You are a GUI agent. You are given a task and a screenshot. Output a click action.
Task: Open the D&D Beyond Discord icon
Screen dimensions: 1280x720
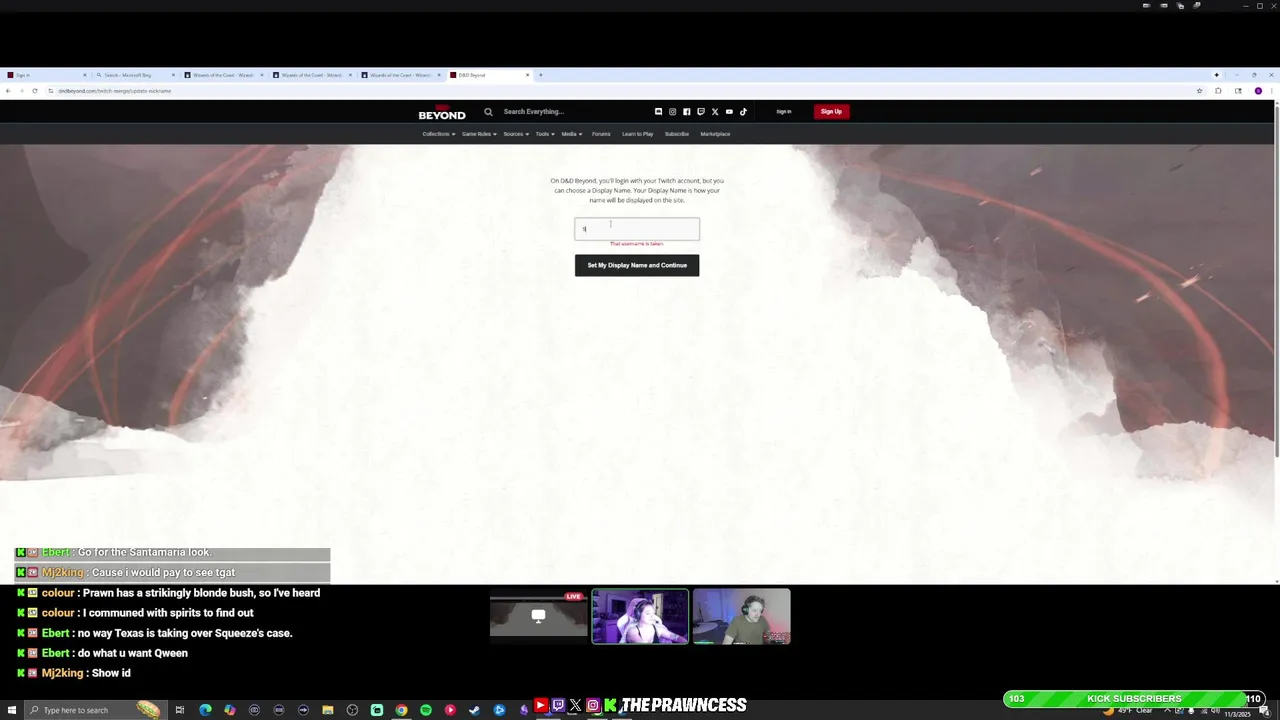coord(658,112)
